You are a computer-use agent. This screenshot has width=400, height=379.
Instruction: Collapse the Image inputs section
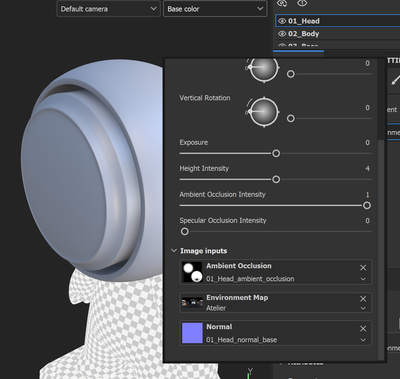click(x=174, y=251)
